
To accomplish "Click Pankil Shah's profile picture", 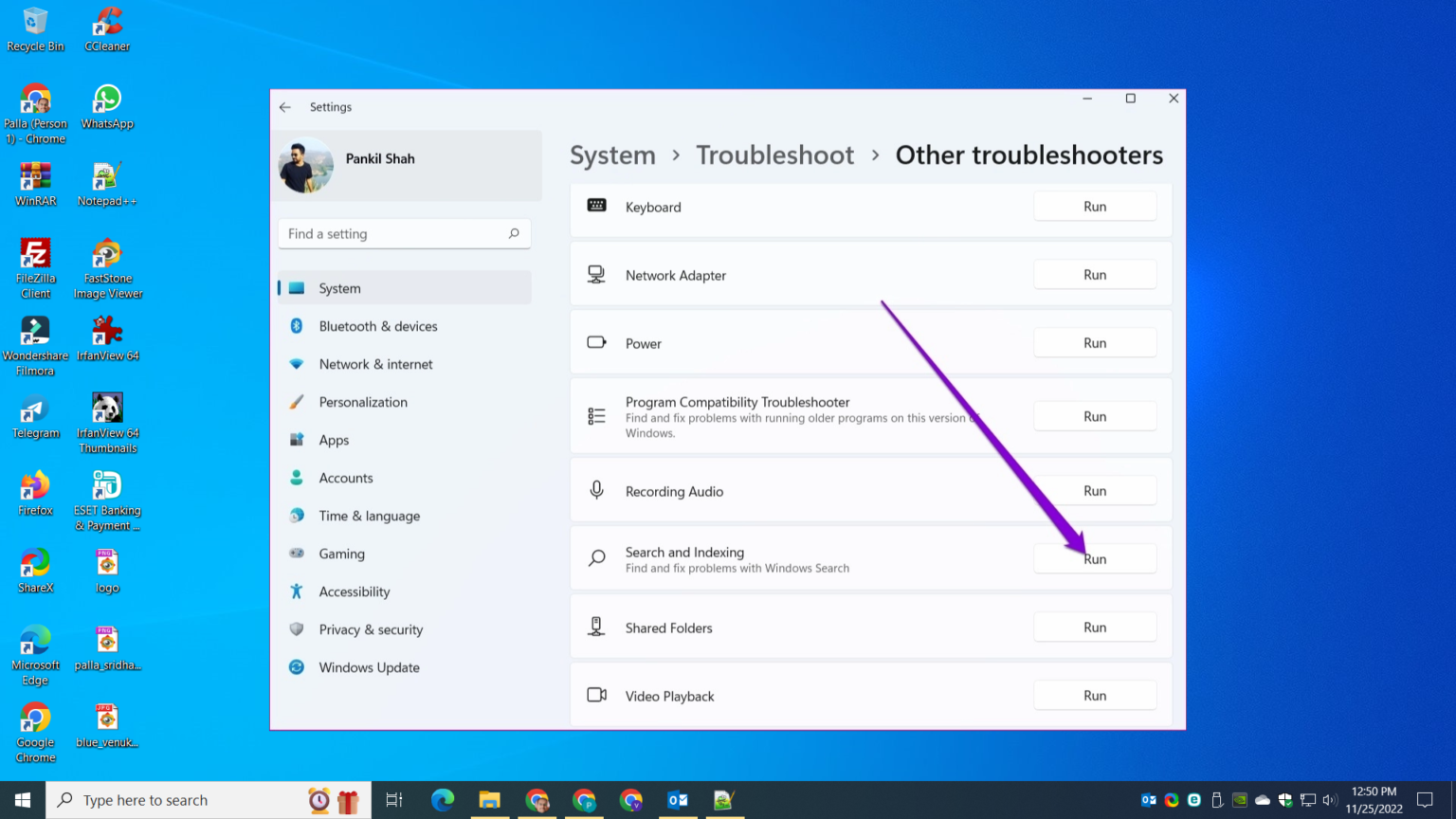I will 305,166.
